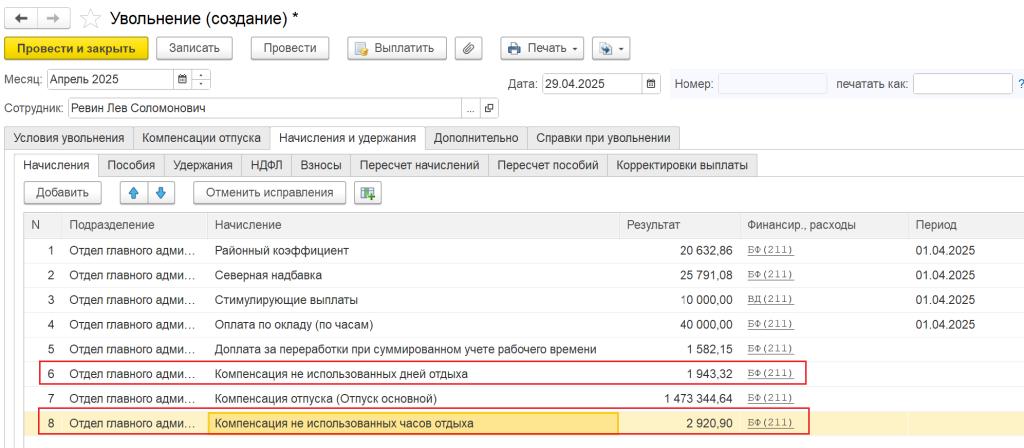This screenshot has height=448, width=1024.
Task: Select the Районный коэффициент row
Action: click(524, 250)
